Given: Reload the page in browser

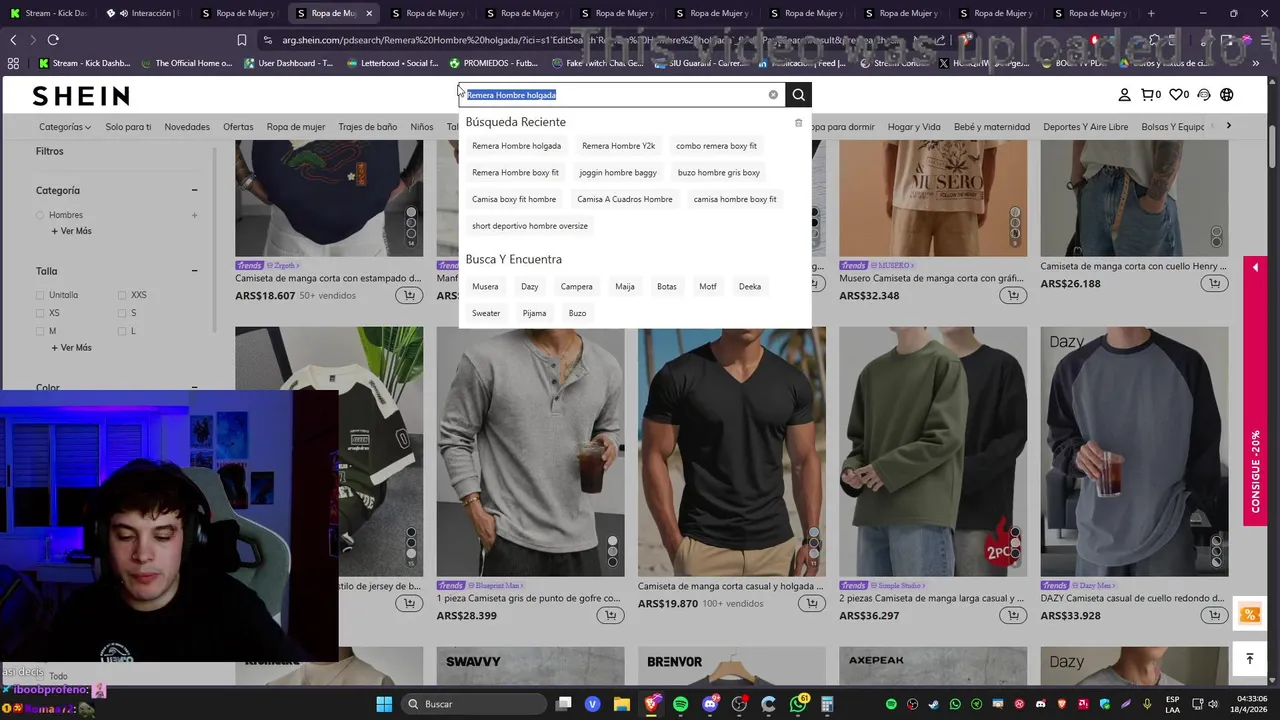Looking at the screenshot, I should (53, 40).
